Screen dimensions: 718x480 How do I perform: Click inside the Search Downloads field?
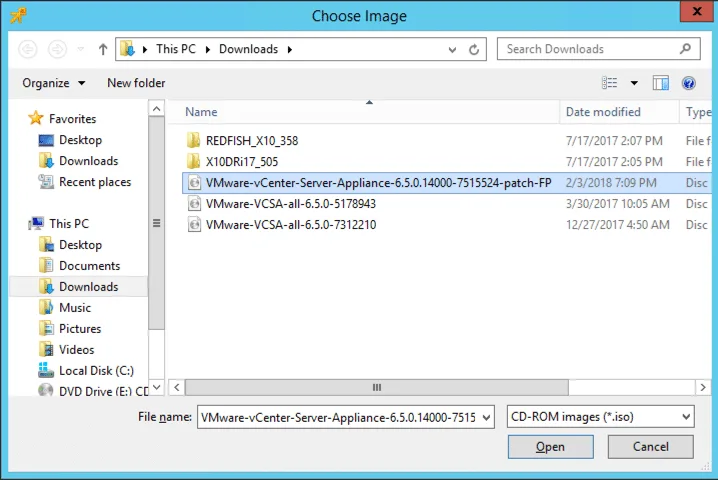[585, 49]
